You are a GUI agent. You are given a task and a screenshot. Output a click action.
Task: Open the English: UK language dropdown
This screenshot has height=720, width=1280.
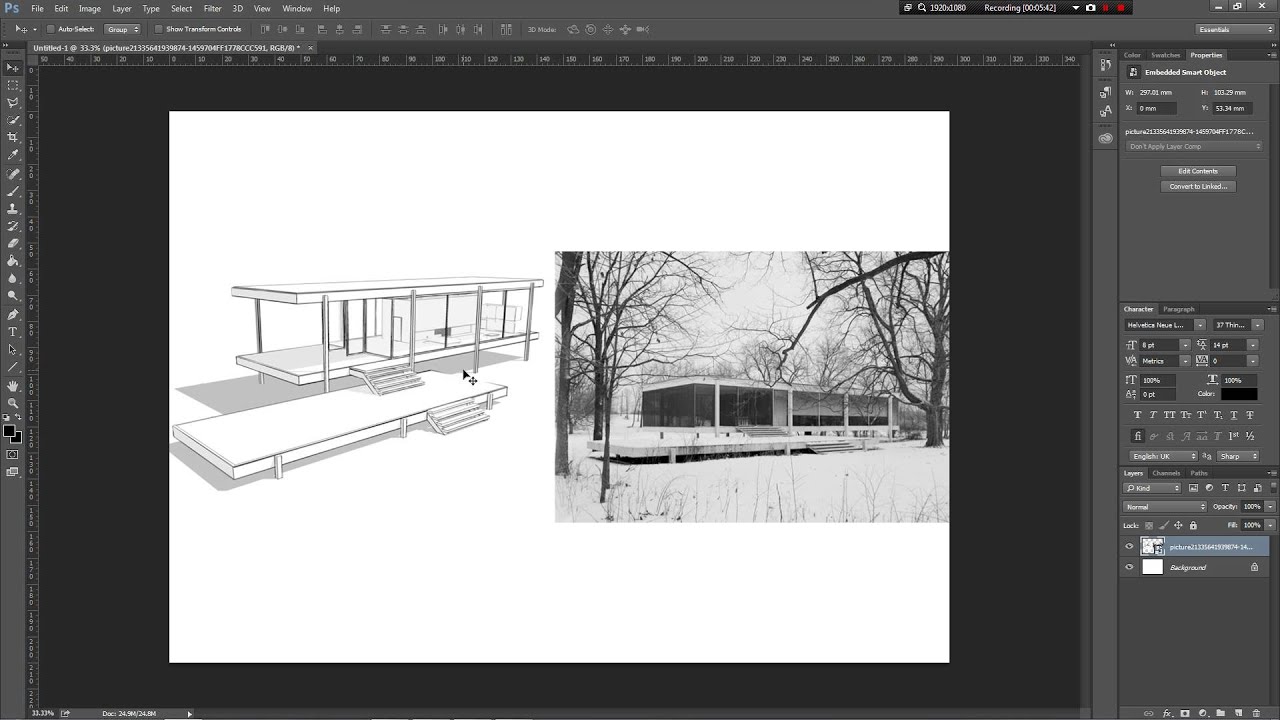point(1164,456)
